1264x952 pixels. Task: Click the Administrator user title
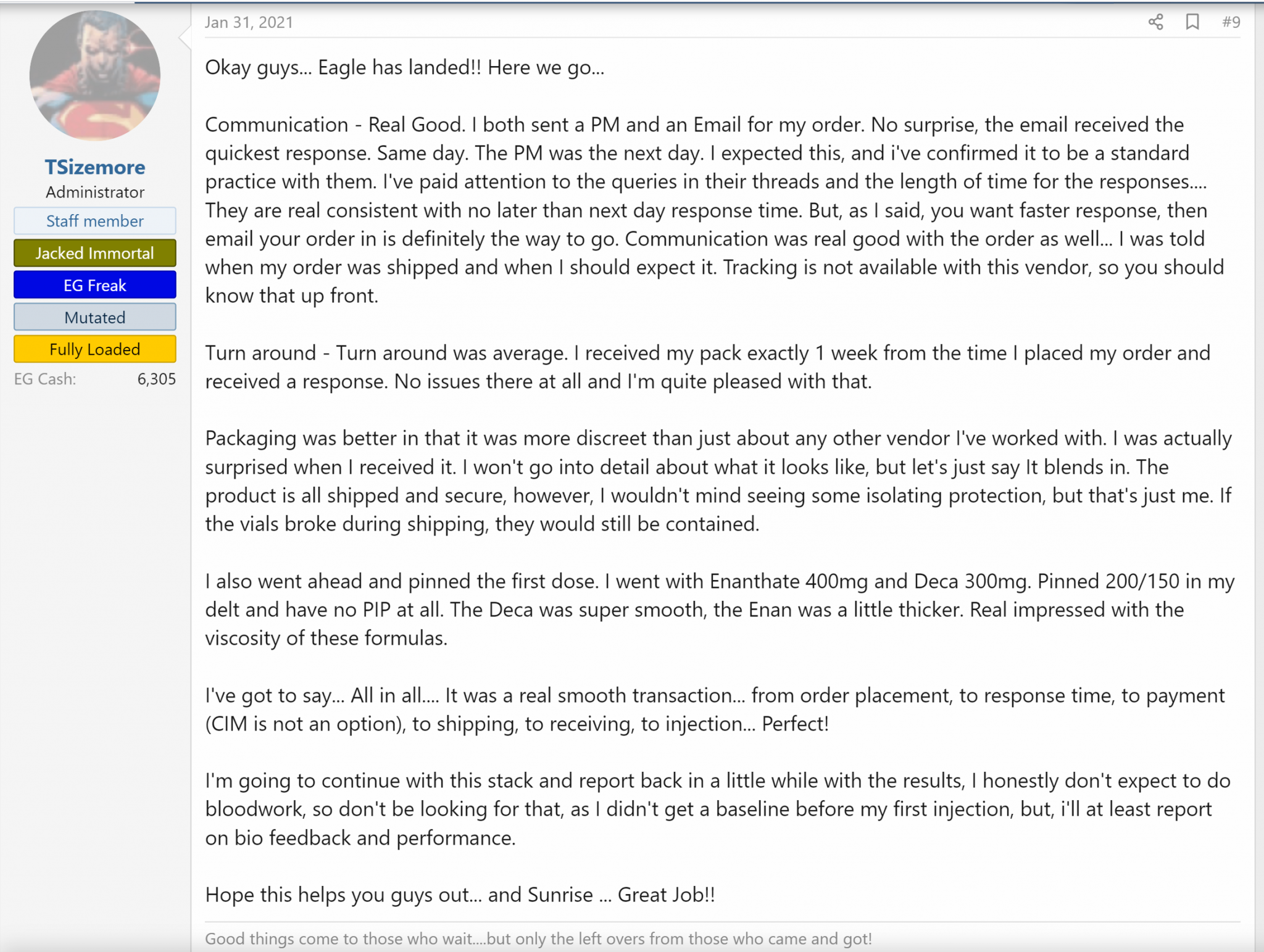tap(95, 192)
